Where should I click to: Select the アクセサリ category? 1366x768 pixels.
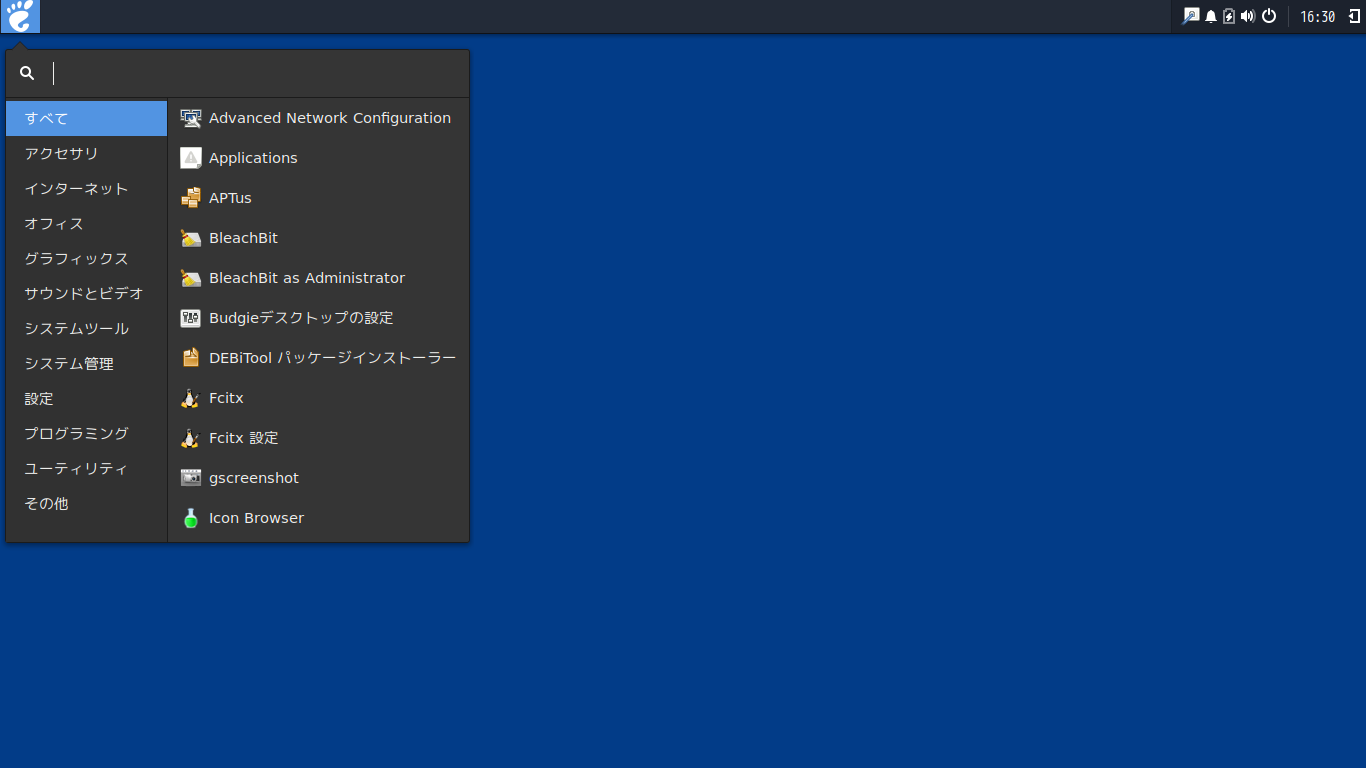[x=87, y=153]
